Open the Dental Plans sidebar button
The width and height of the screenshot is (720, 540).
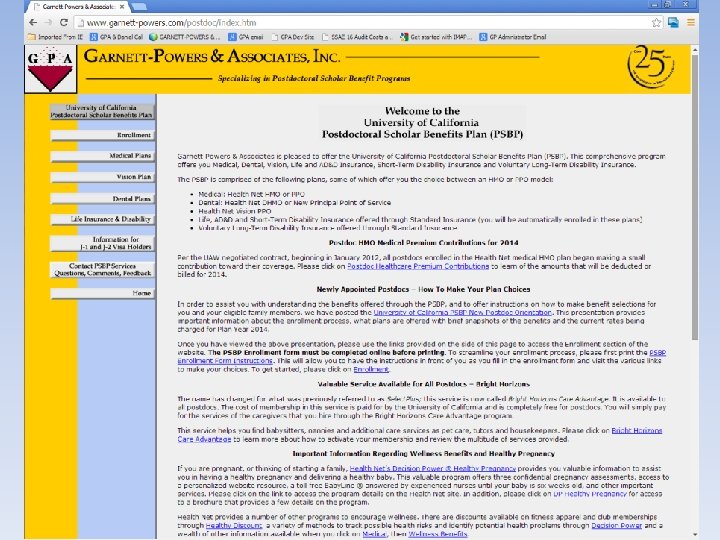(102, 198)
